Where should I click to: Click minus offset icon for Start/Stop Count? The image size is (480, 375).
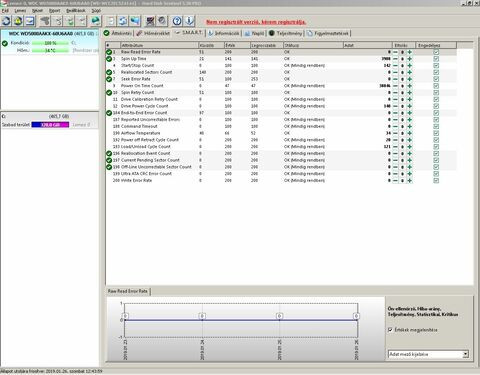tap(395, 66)
